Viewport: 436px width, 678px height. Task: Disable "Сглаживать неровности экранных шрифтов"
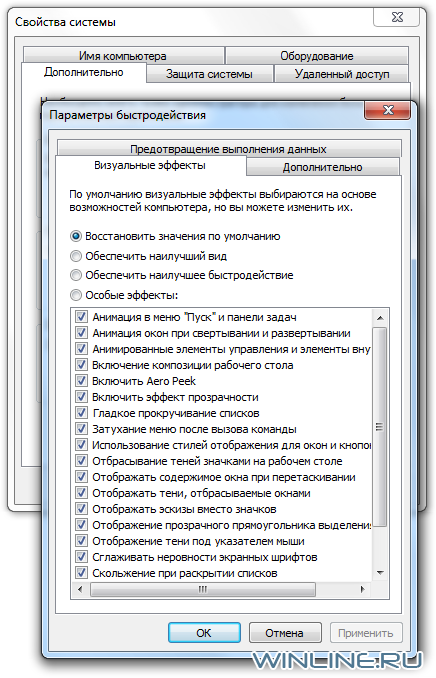[81, 556]
